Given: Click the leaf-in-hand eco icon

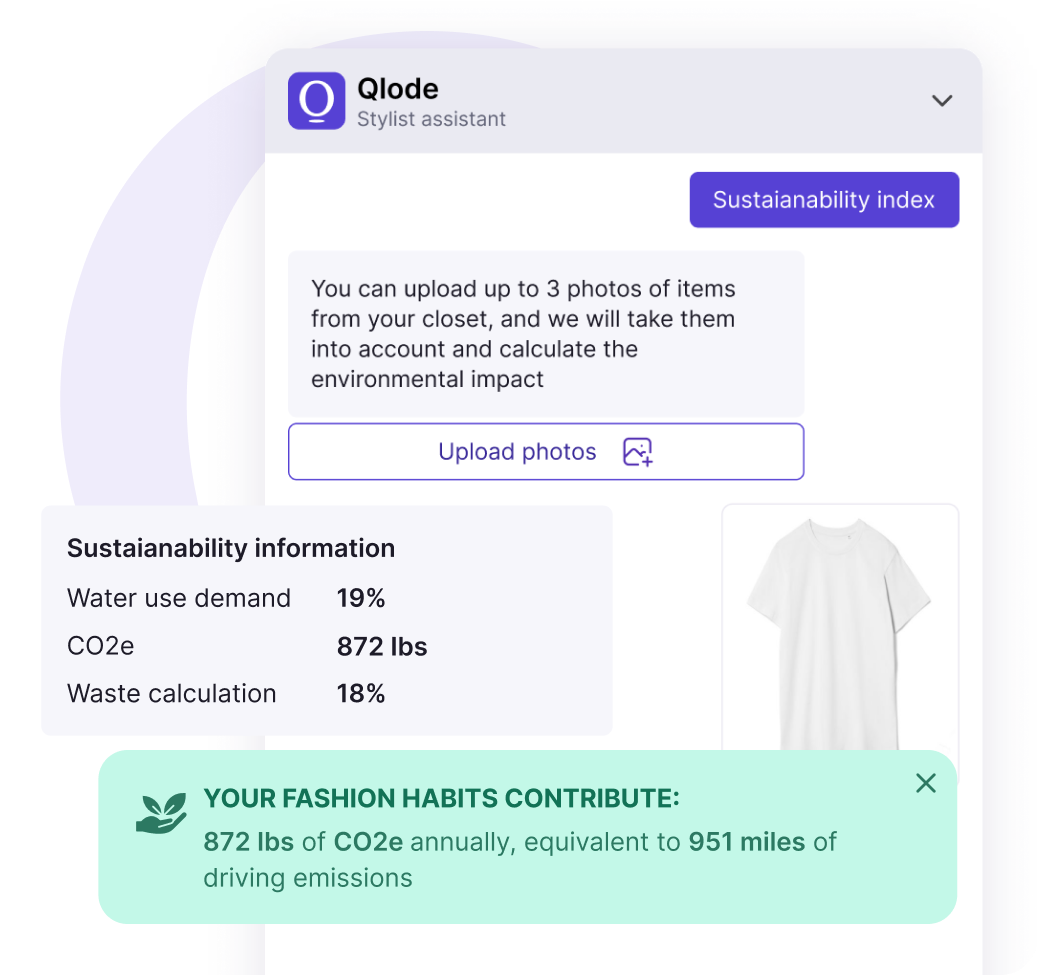Looking at the screenshot, I should click(x=161, y=813).
